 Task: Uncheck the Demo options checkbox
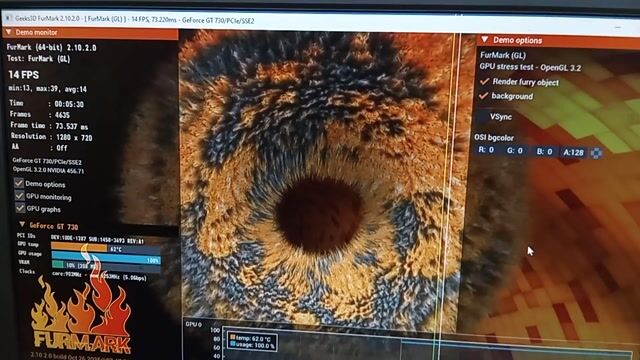pyautogui.click(x=19, y=183)
